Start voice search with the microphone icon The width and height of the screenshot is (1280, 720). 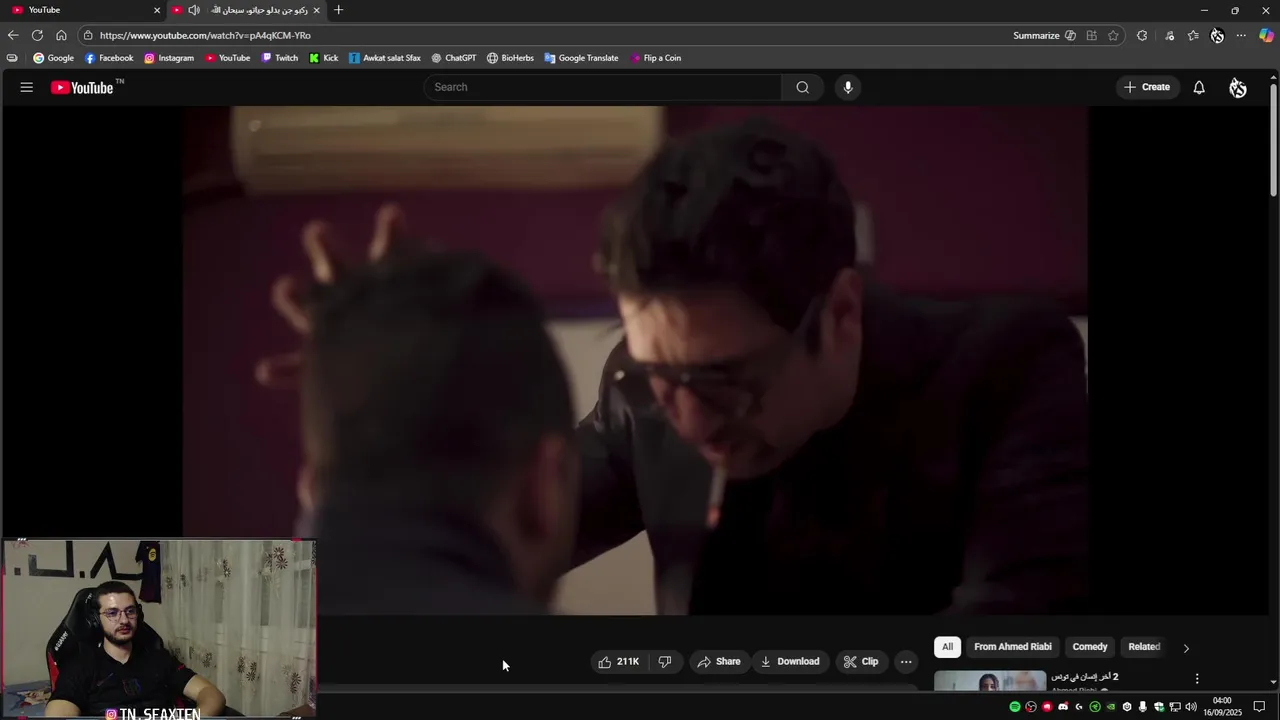[x=848, y=87]
